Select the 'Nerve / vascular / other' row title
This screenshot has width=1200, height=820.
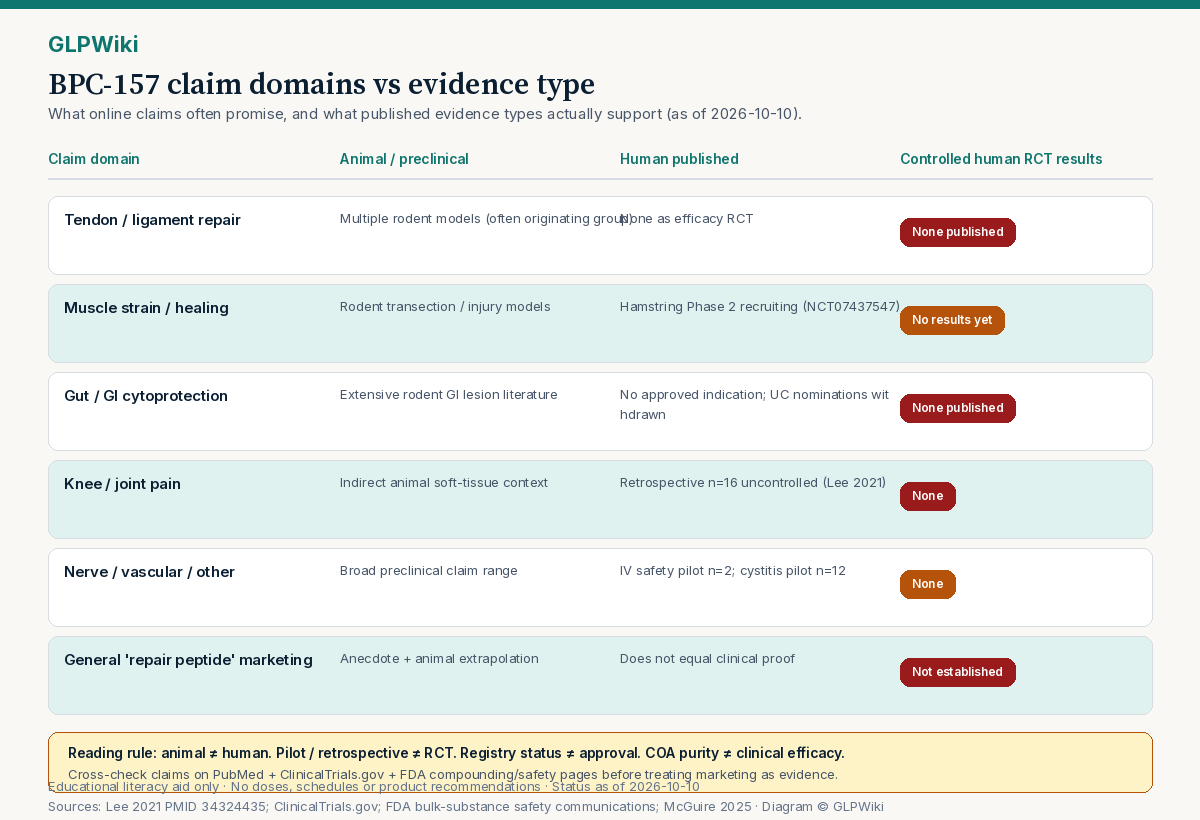pyautogui.click(x=149, y=572)
